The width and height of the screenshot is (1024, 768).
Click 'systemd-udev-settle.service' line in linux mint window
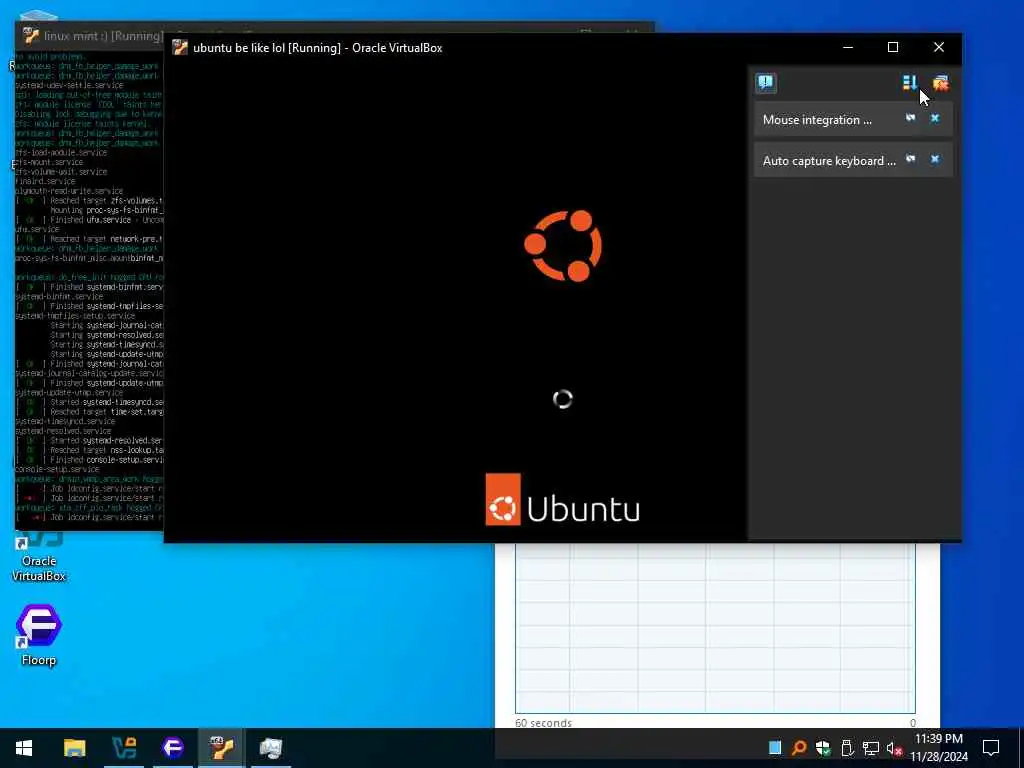coord(69,85)
